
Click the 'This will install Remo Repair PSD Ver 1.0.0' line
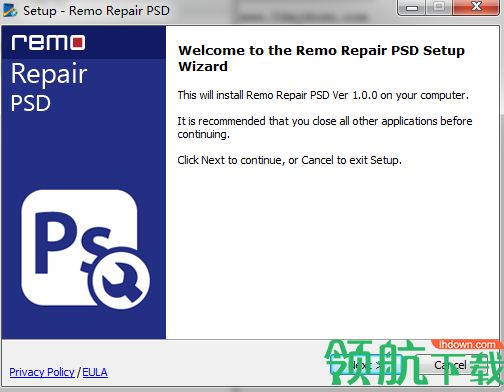tap(323, 95)
